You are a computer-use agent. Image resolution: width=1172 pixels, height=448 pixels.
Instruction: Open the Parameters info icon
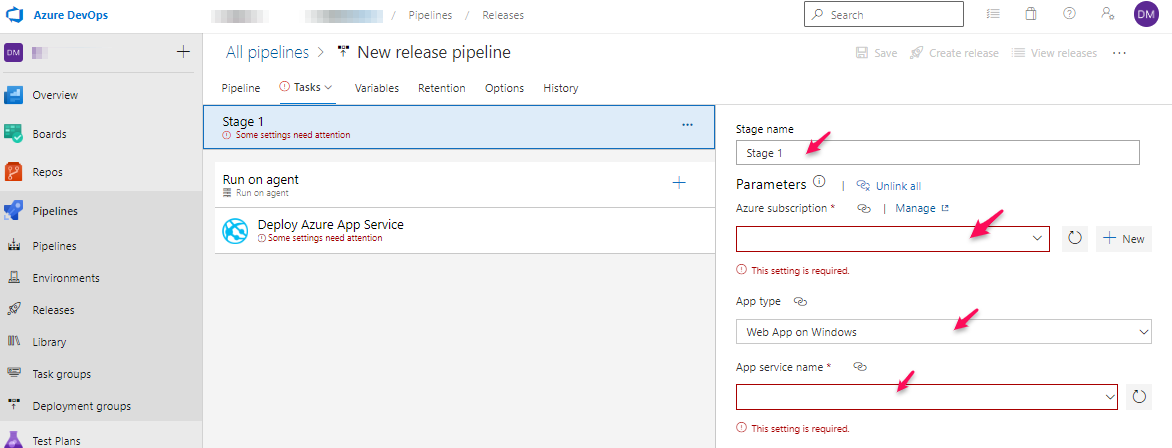pyautogui.click(x=818, y=182)
